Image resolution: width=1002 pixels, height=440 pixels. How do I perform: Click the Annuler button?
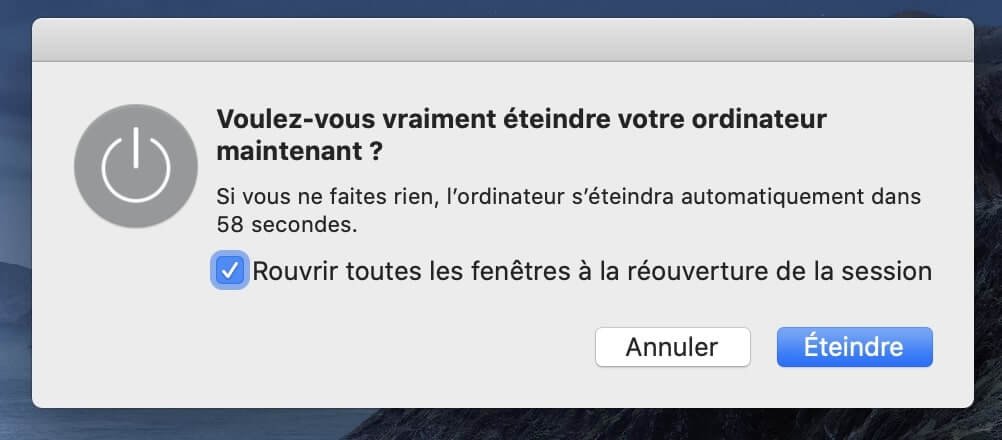(672, 347)
